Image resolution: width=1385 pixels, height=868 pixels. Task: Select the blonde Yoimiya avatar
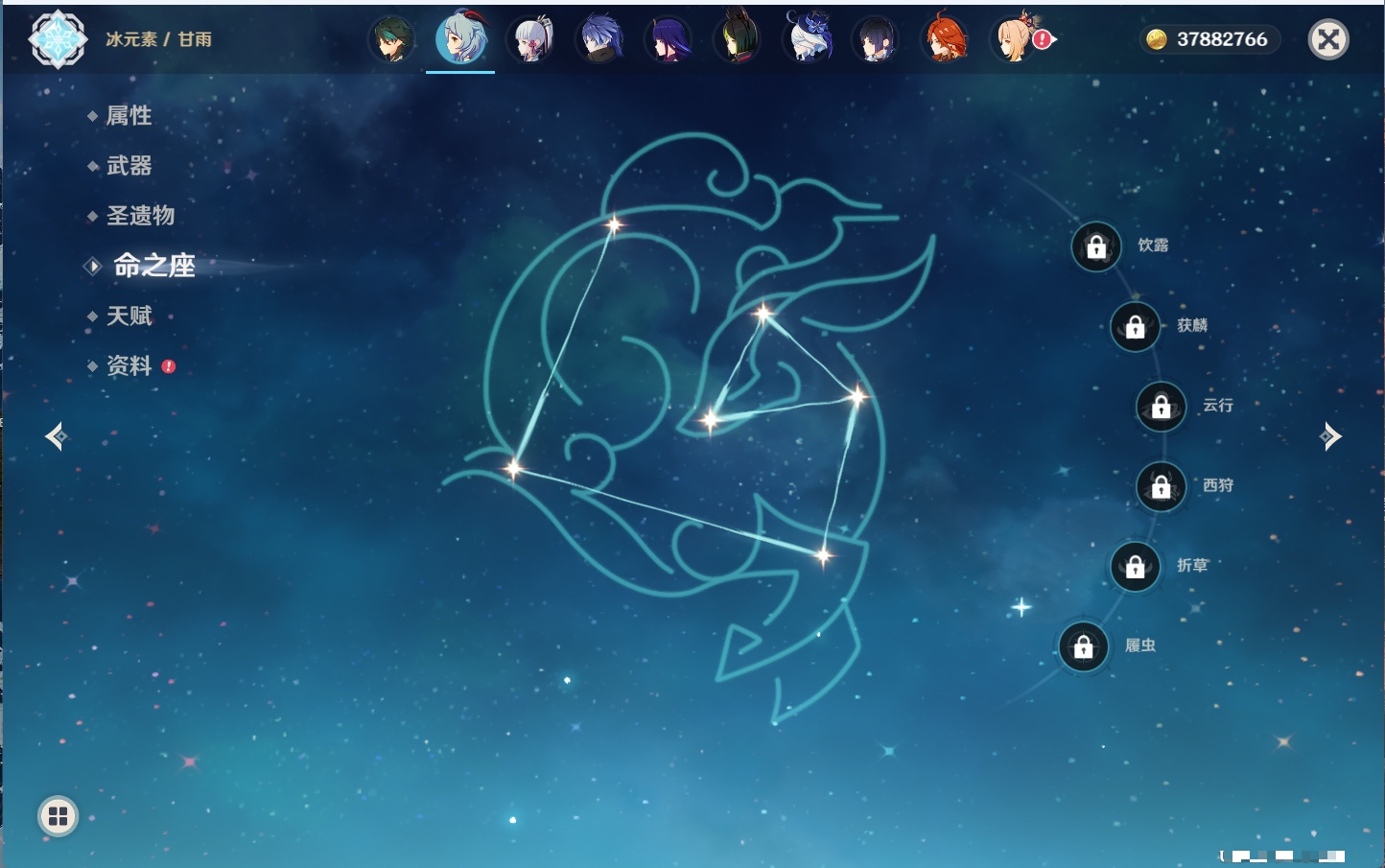coord(1015,39)
